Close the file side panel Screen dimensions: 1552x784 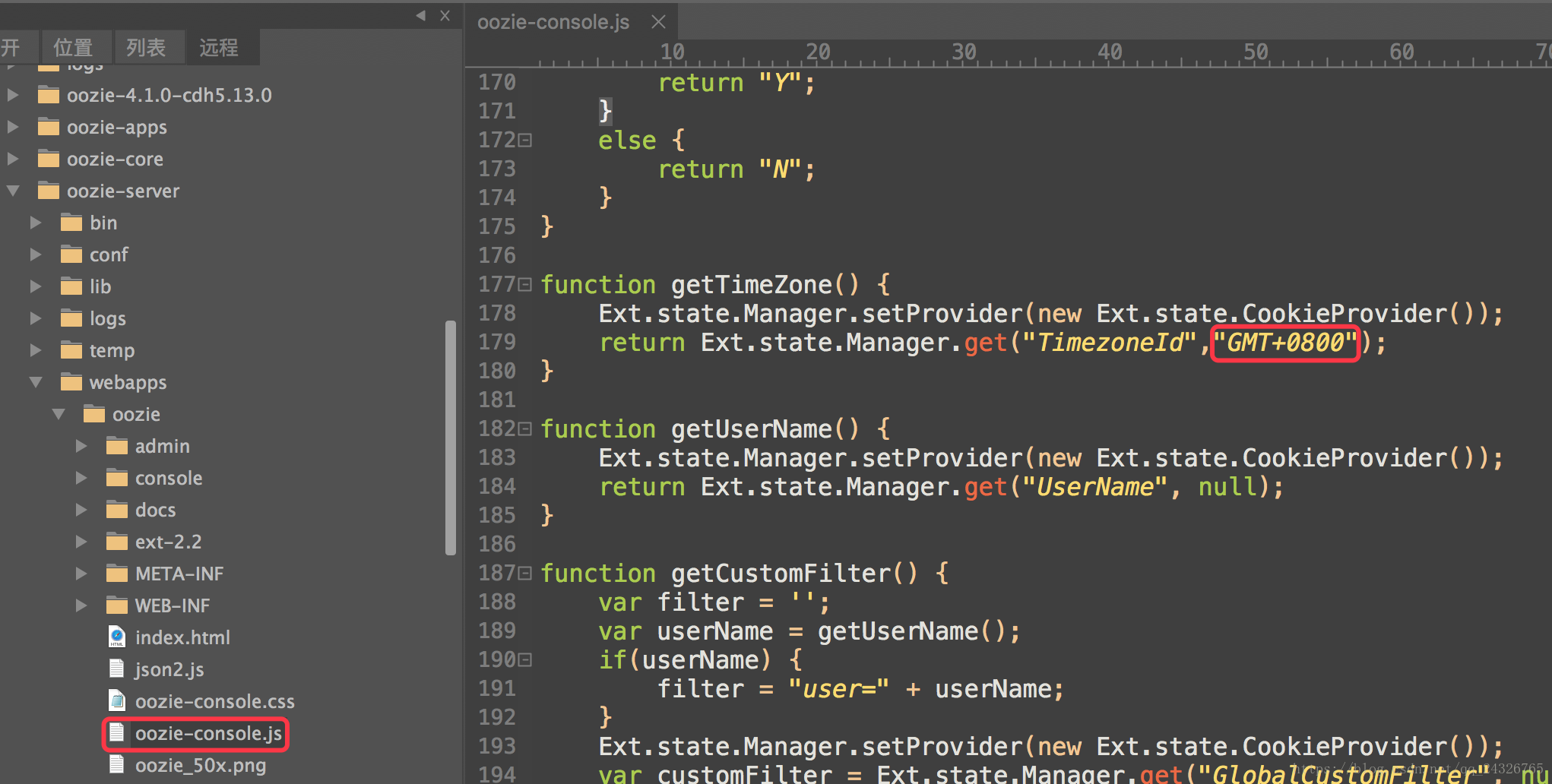click(445, 15)
